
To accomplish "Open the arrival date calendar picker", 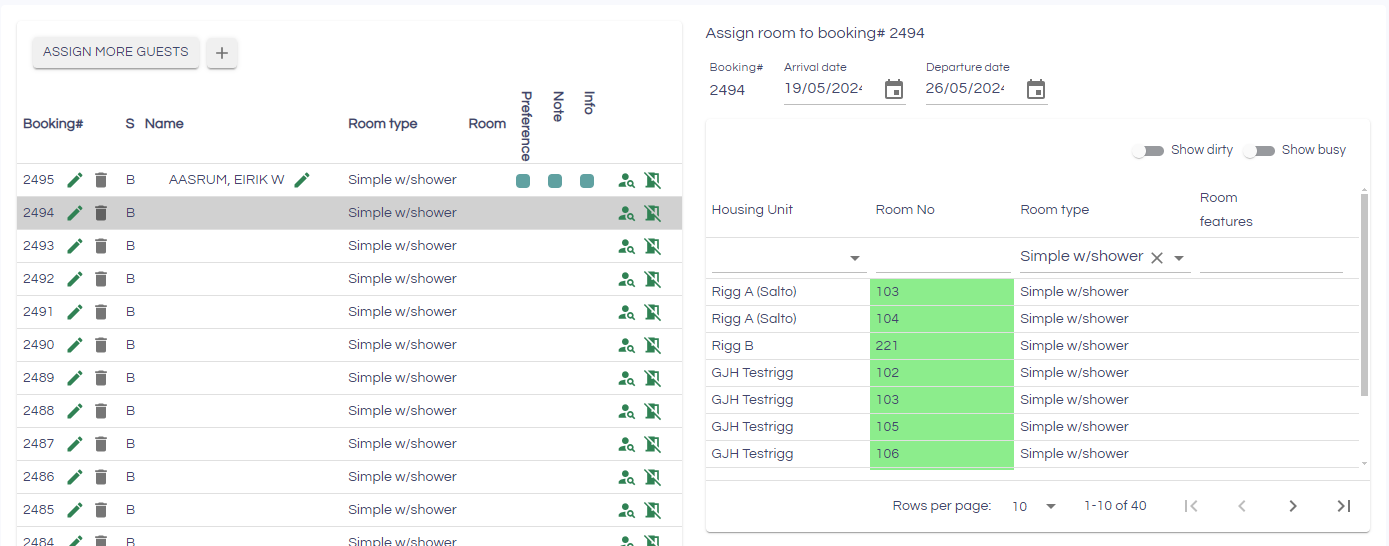I will pyautogui.click(x=894, y=90).
